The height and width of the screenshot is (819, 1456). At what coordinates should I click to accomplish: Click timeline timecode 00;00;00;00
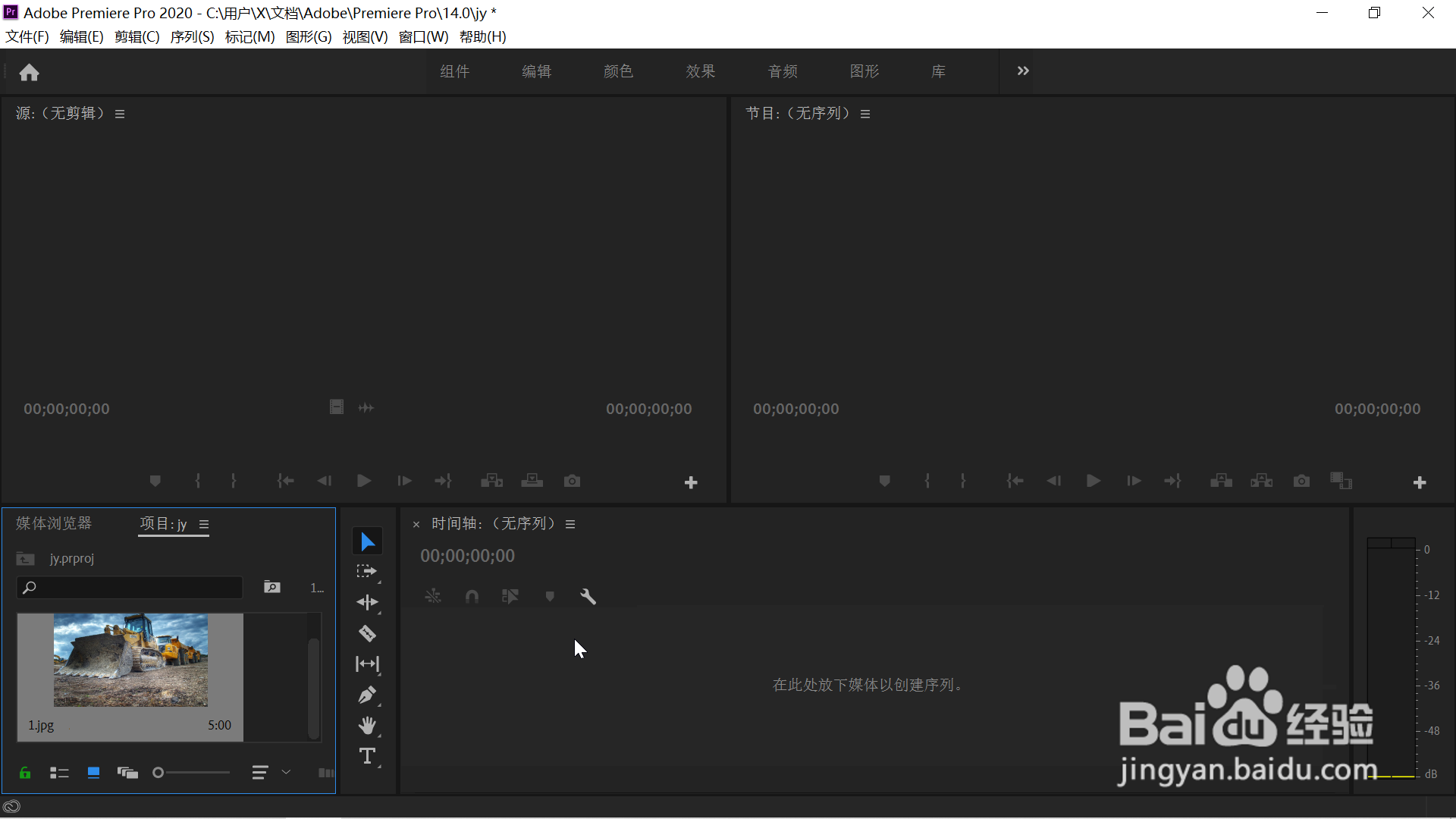point(468,556)
